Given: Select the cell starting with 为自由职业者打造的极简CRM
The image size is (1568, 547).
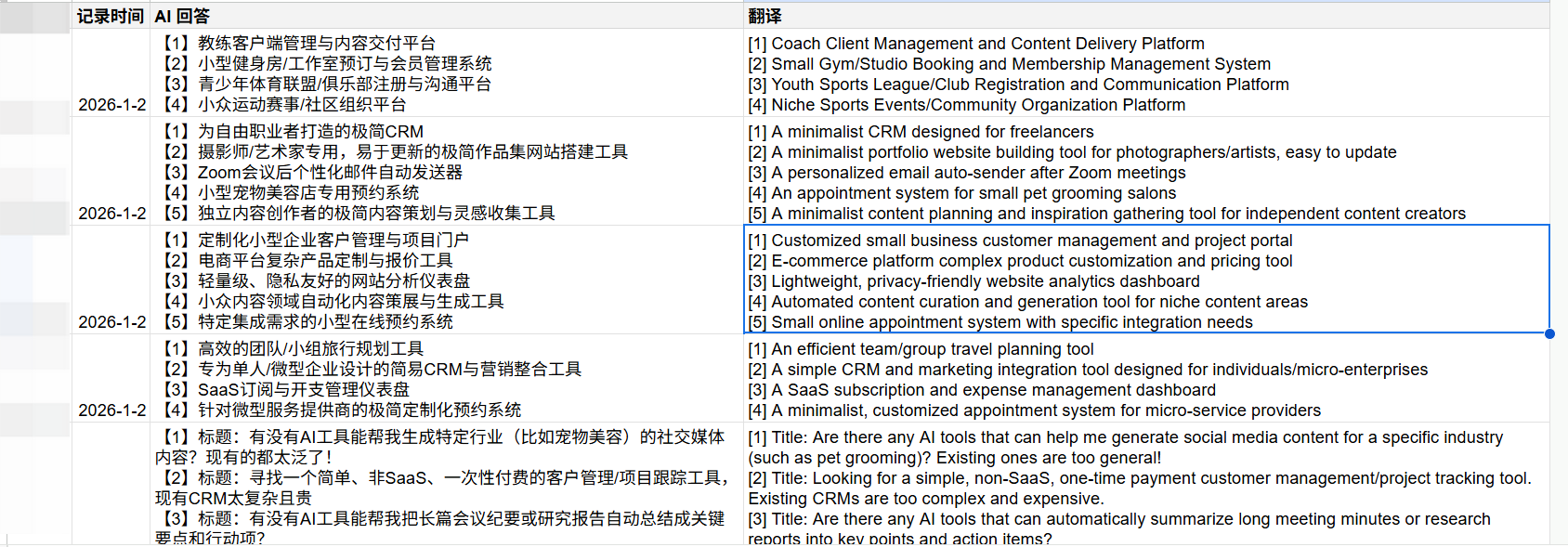Looking at the screenshot, I should [446, 172].
